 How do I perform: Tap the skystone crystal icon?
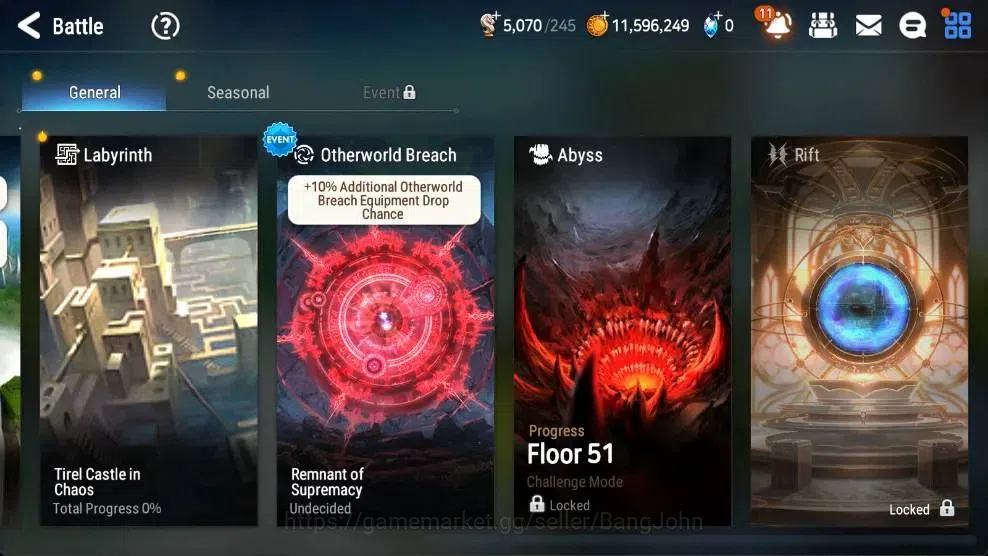(712, 25)
